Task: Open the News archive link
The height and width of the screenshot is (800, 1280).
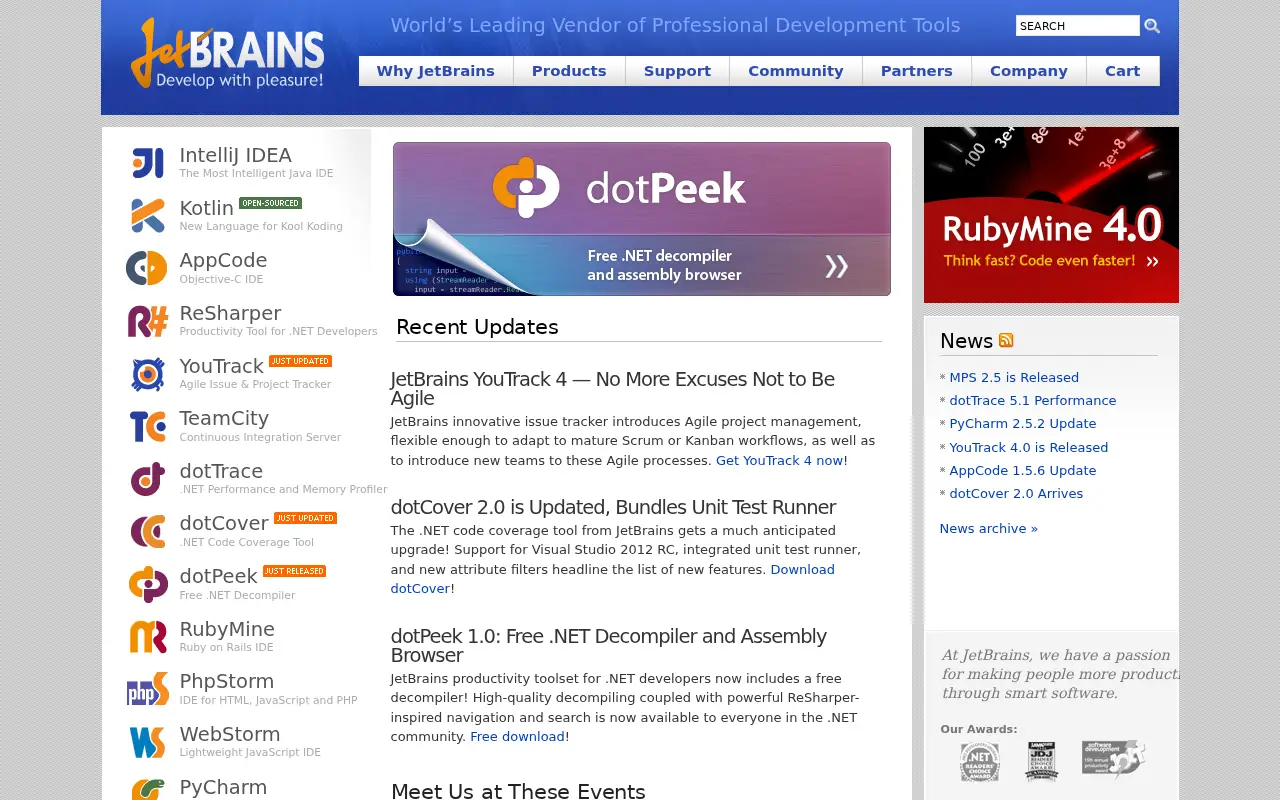Action: tap(988, 529)
